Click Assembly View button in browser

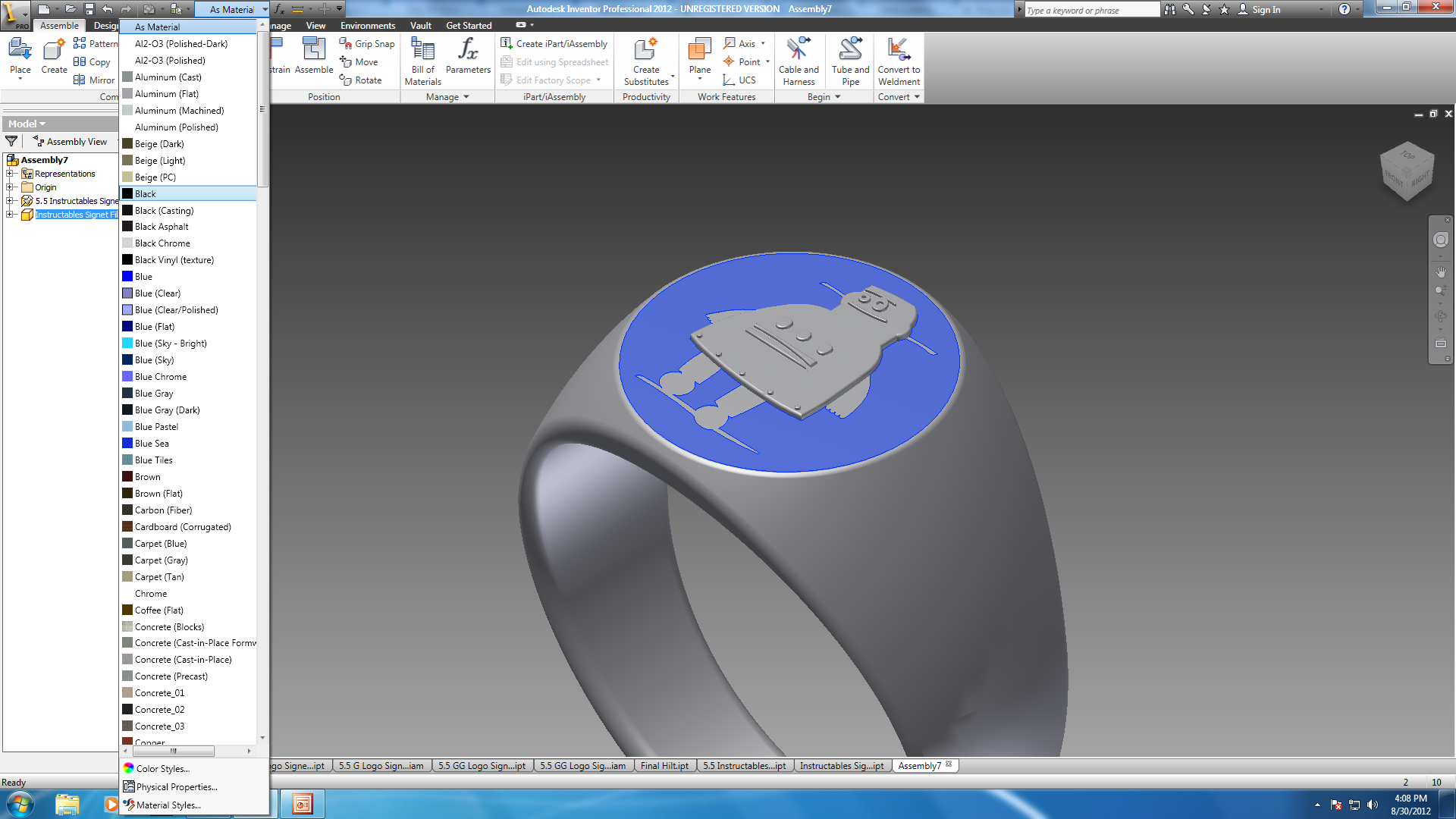[x=70, y=142]
